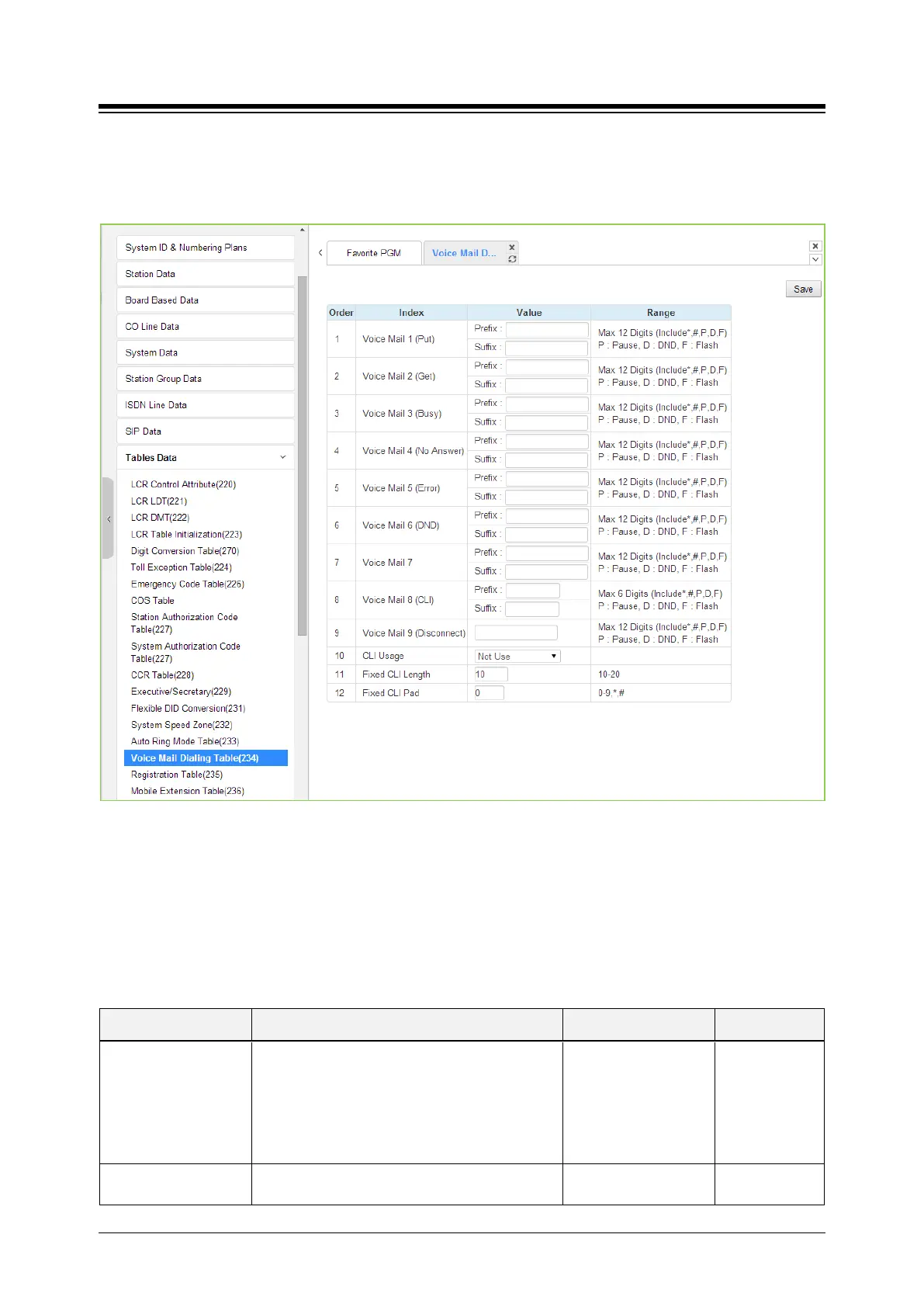924x1307 pixels.
Task: Open the Board Based Data menu
Action: (x=206, y=300)
